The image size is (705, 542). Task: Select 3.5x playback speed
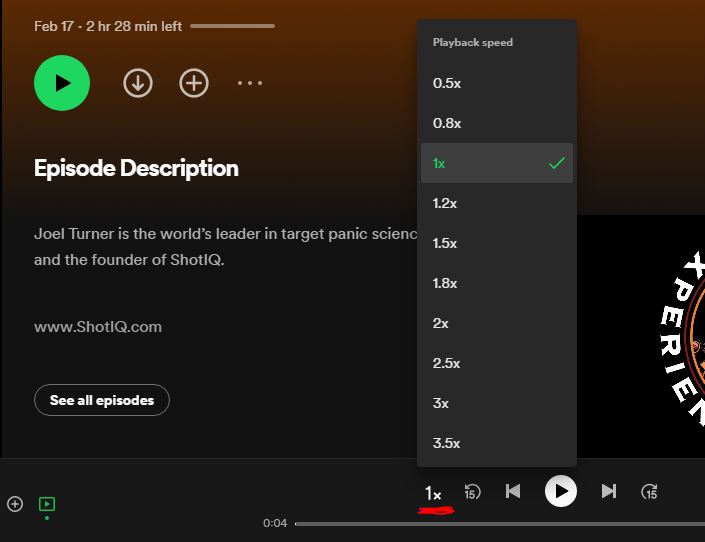pos(497,443)
